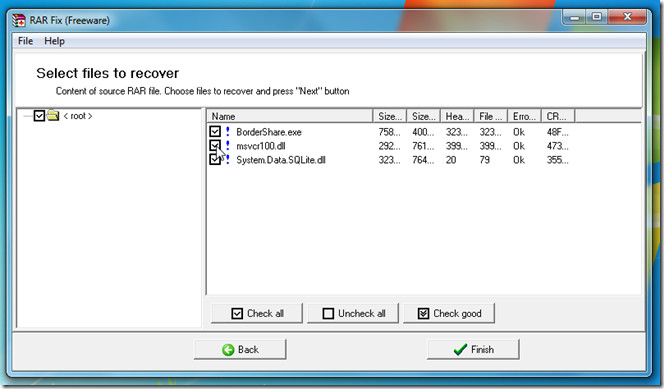This screenshot has width=664, height=389.
Task: Uncheck the msvcr100.dll checkbox
Action: pos(215,146)
